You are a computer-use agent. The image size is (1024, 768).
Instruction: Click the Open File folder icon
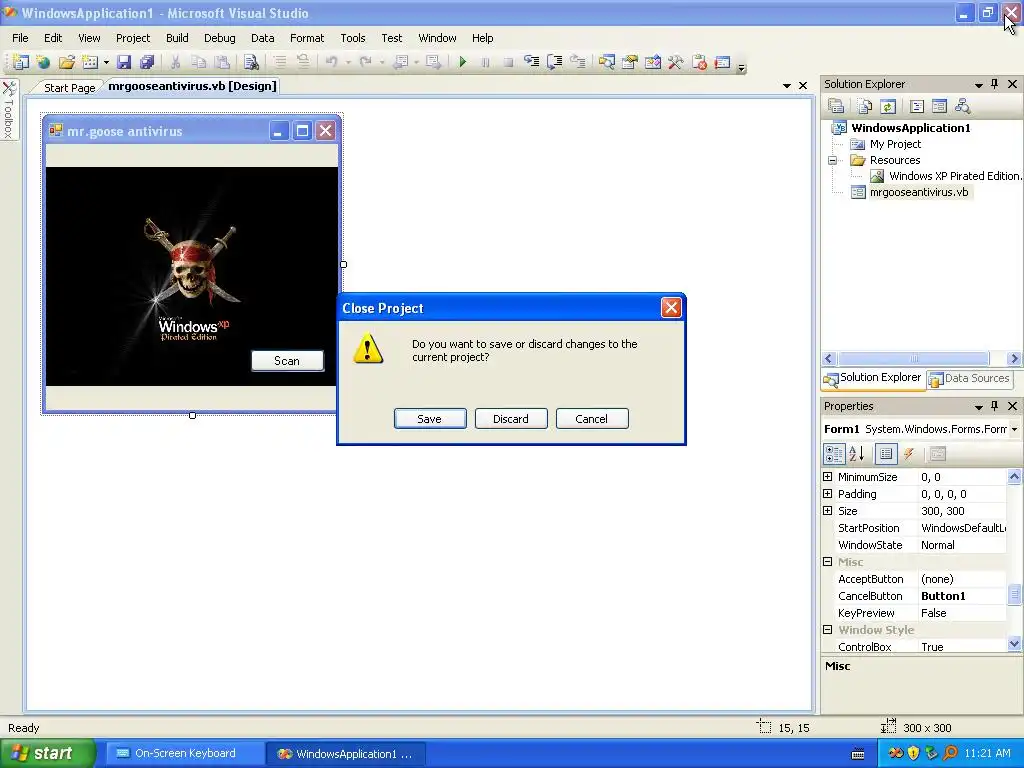click(67, 62)
